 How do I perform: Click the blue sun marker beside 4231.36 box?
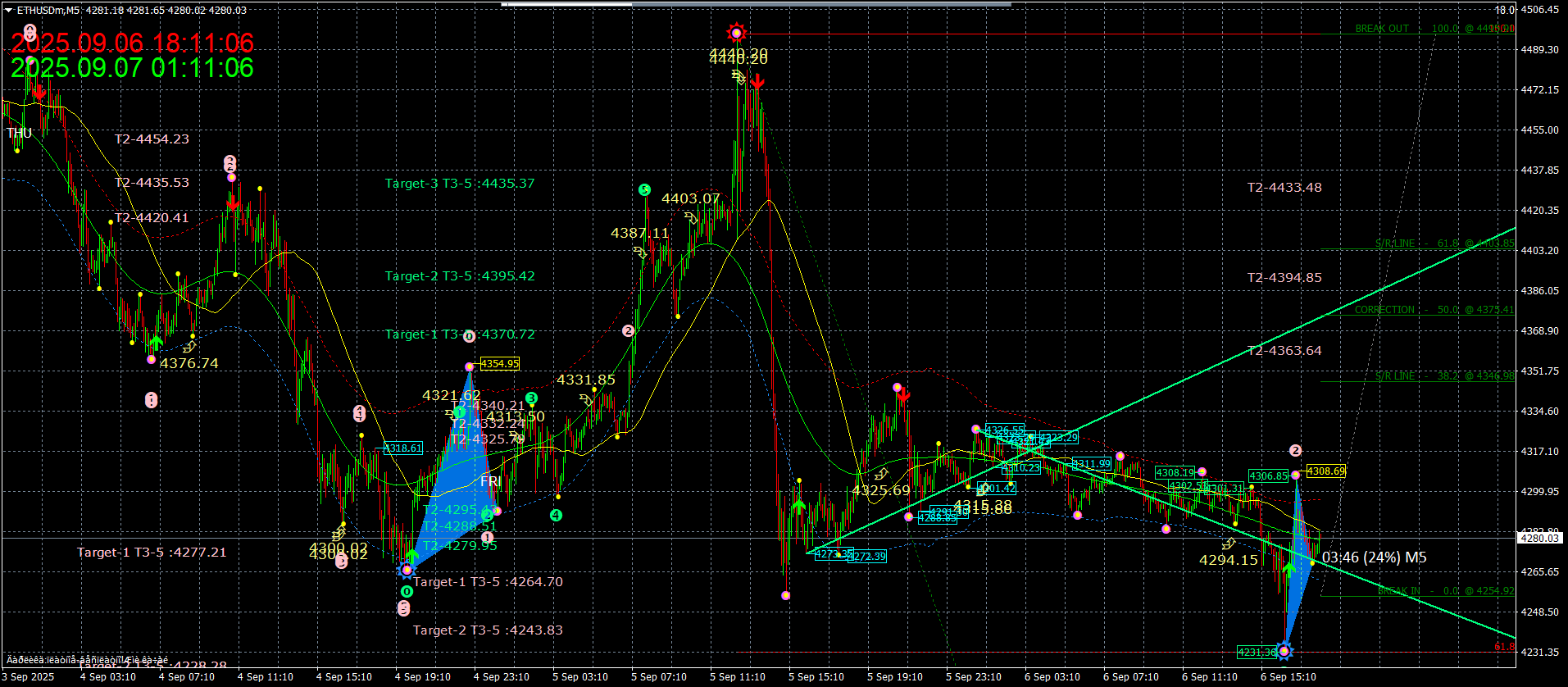1284,651
